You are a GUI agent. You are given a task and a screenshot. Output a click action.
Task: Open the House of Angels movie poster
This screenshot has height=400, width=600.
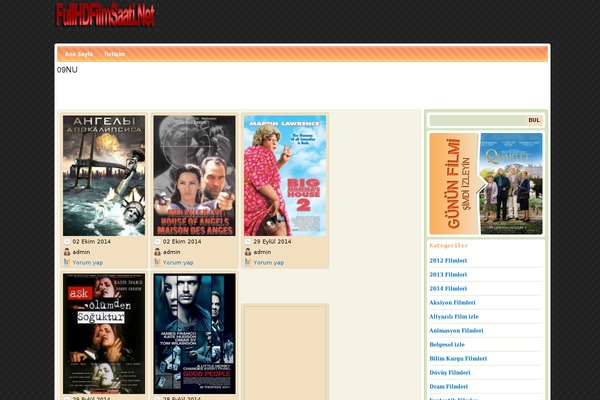coord(194,175)
